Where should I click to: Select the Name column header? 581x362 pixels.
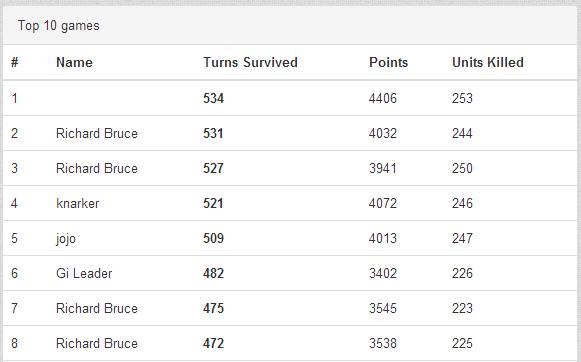pos(74,62)
